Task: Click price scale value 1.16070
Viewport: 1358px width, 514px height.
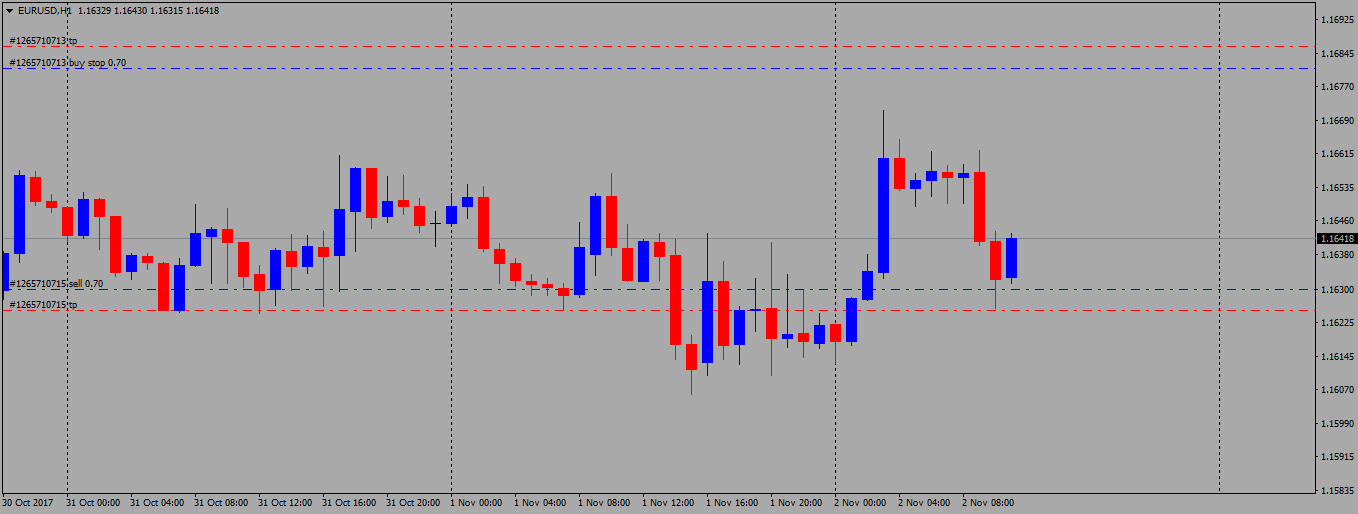Action: coord(1336,389)
